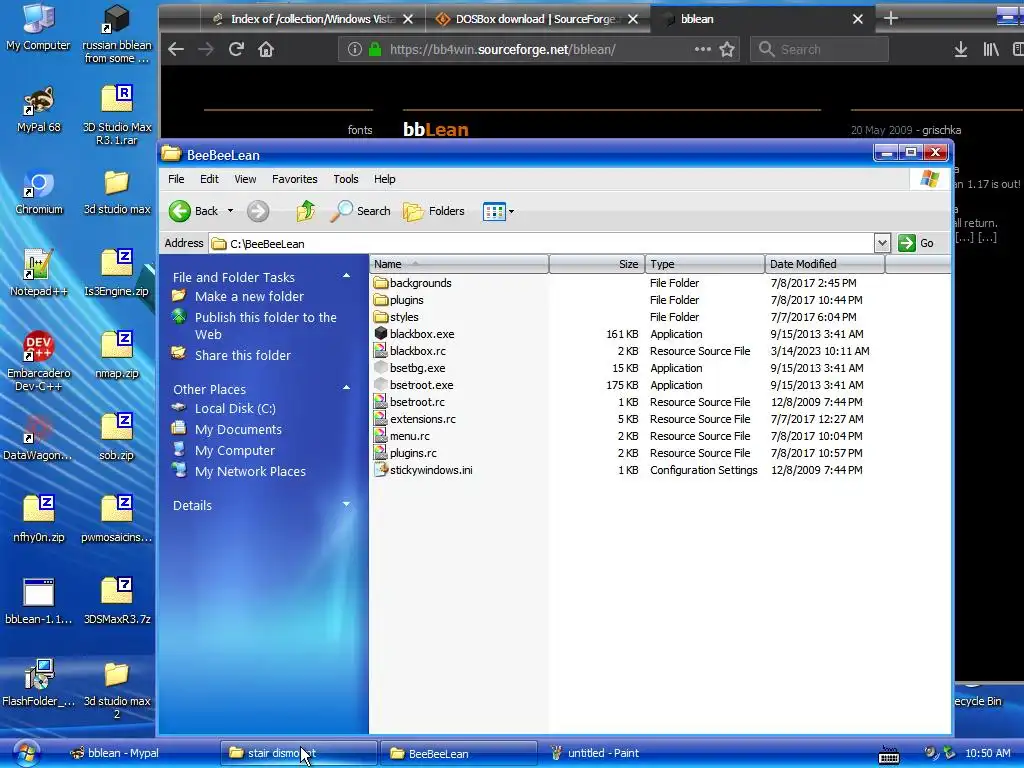Image resolution: width=1024 pixels, height=768 pixels.
Task: Click the Explorer address field C:\BeeBeeLean
Action: click(541, 244)
